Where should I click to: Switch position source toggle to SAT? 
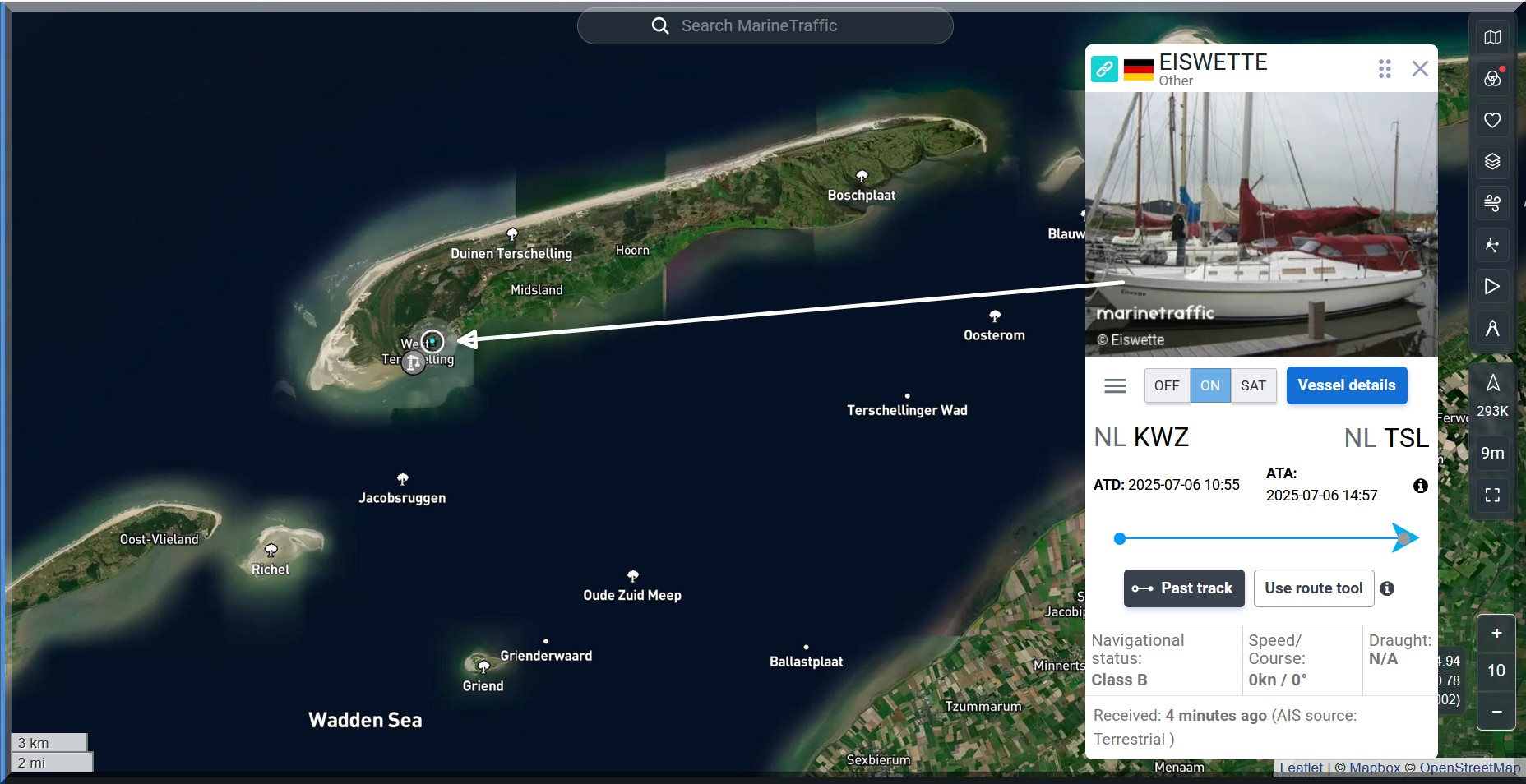pyautogui.click(x=1253, y=385)
